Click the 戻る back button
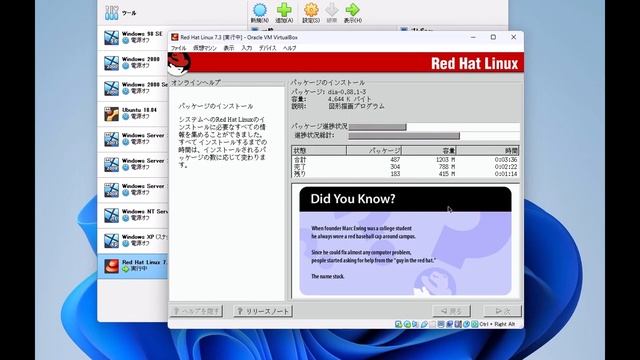 click(x=451, y=311)
